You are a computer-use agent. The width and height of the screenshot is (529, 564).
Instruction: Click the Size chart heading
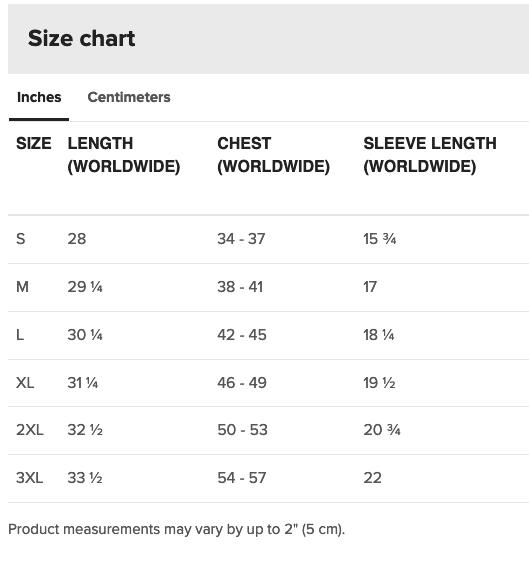tap(82, 38)
